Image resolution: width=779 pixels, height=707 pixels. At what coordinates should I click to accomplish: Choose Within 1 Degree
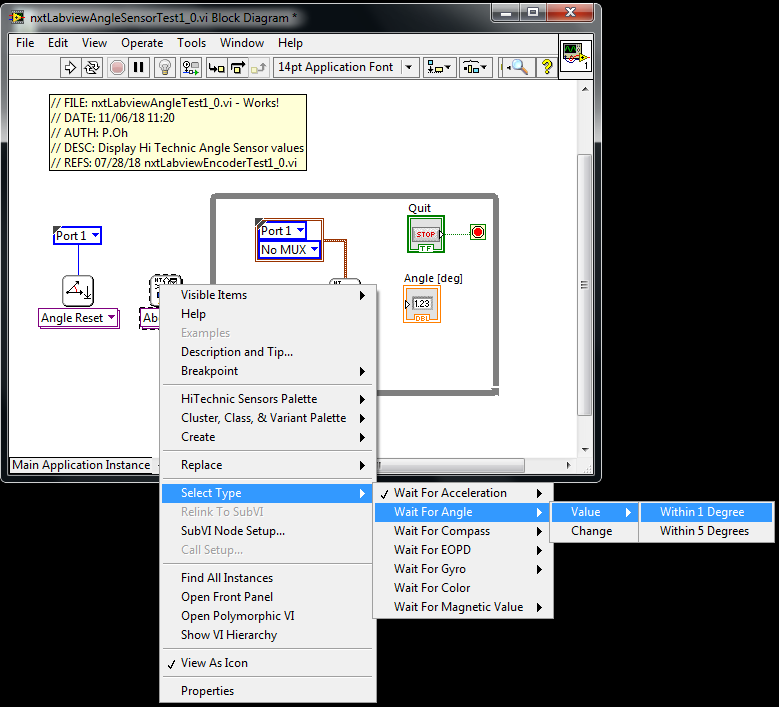[x=706, y=512]
